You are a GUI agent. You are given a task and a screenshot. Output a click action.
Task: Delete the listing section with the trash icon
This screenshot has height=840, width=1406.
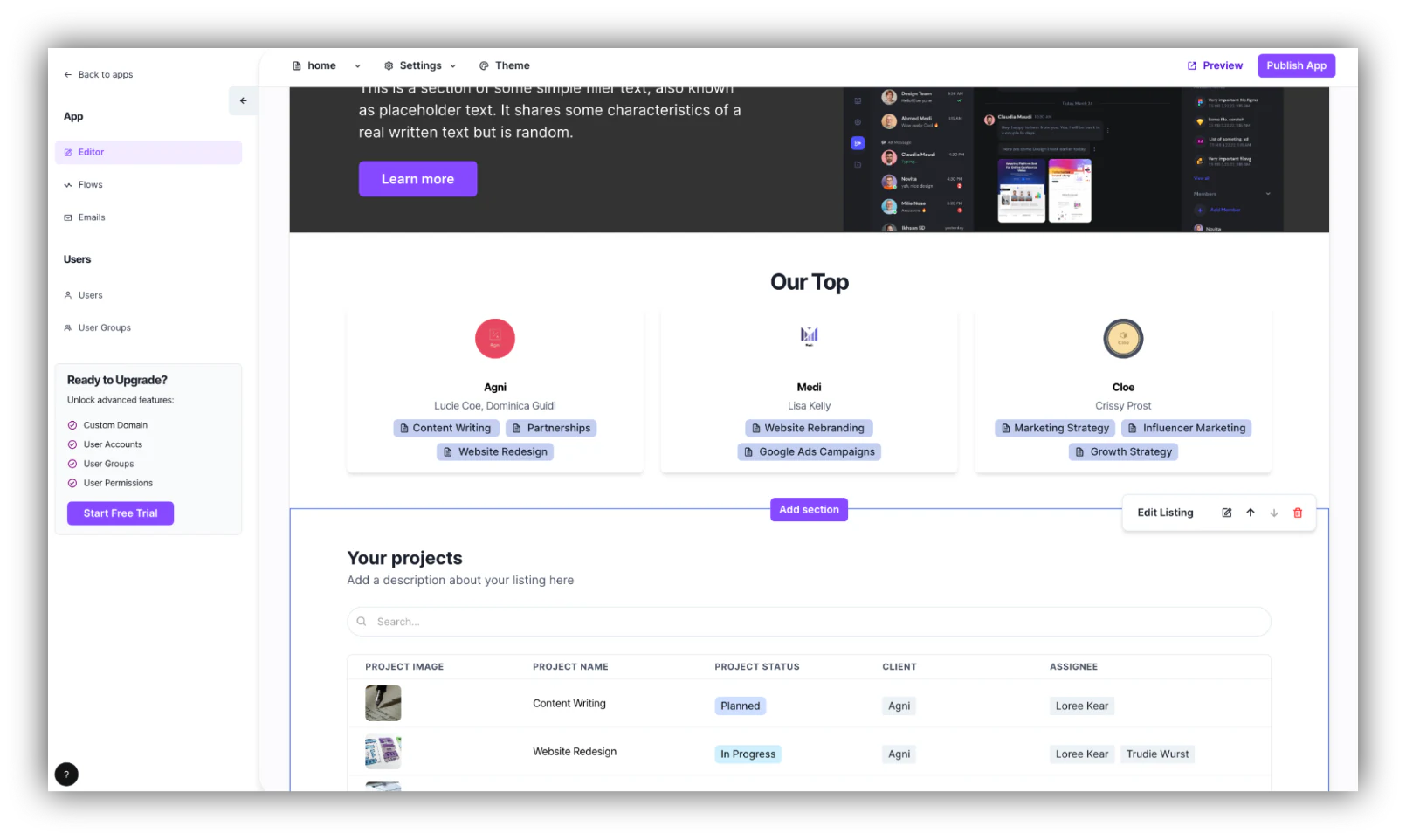click(x=1298, y=513)
